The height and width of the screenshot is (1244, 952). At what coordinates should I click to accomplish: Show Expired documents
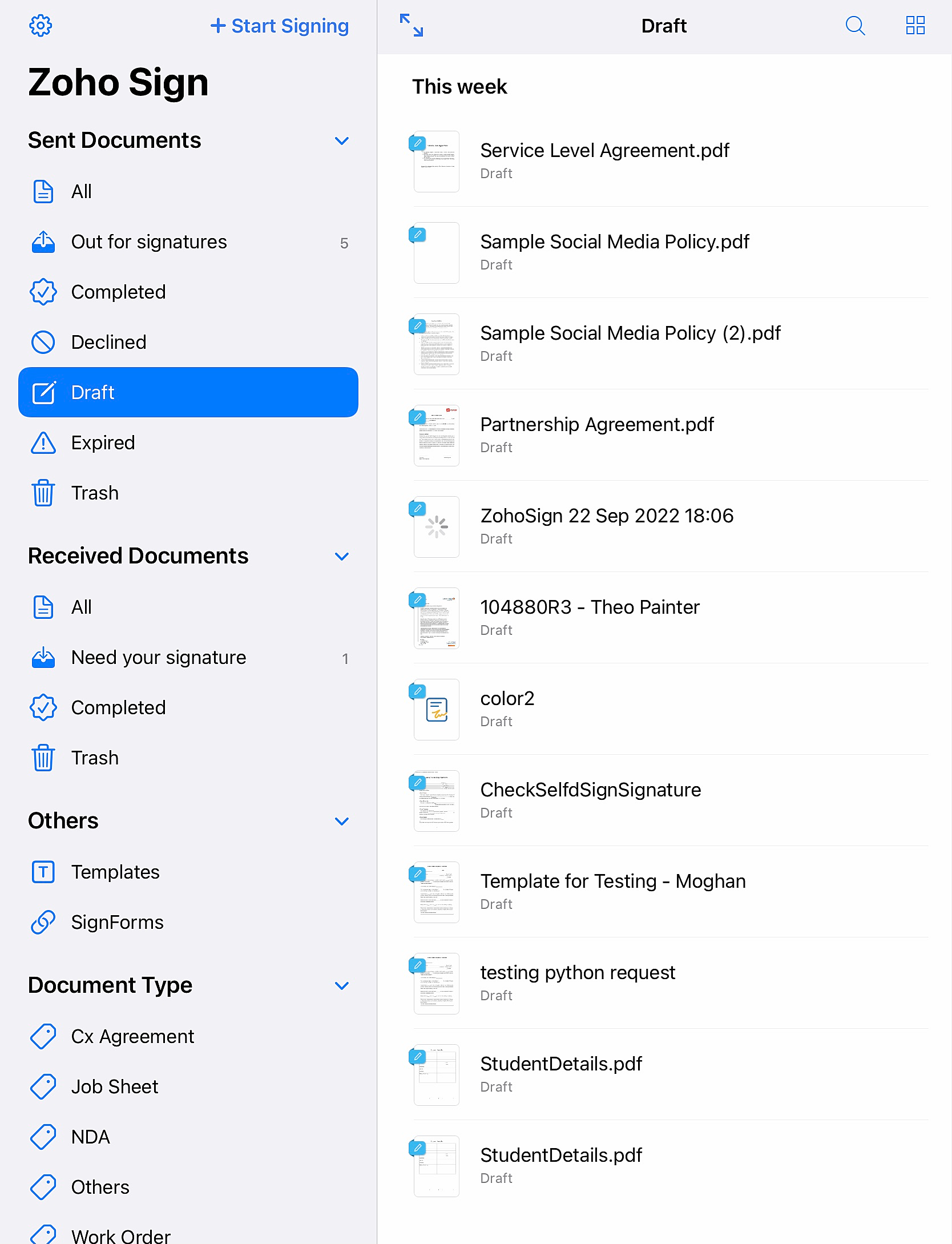[x=188, y=442]
